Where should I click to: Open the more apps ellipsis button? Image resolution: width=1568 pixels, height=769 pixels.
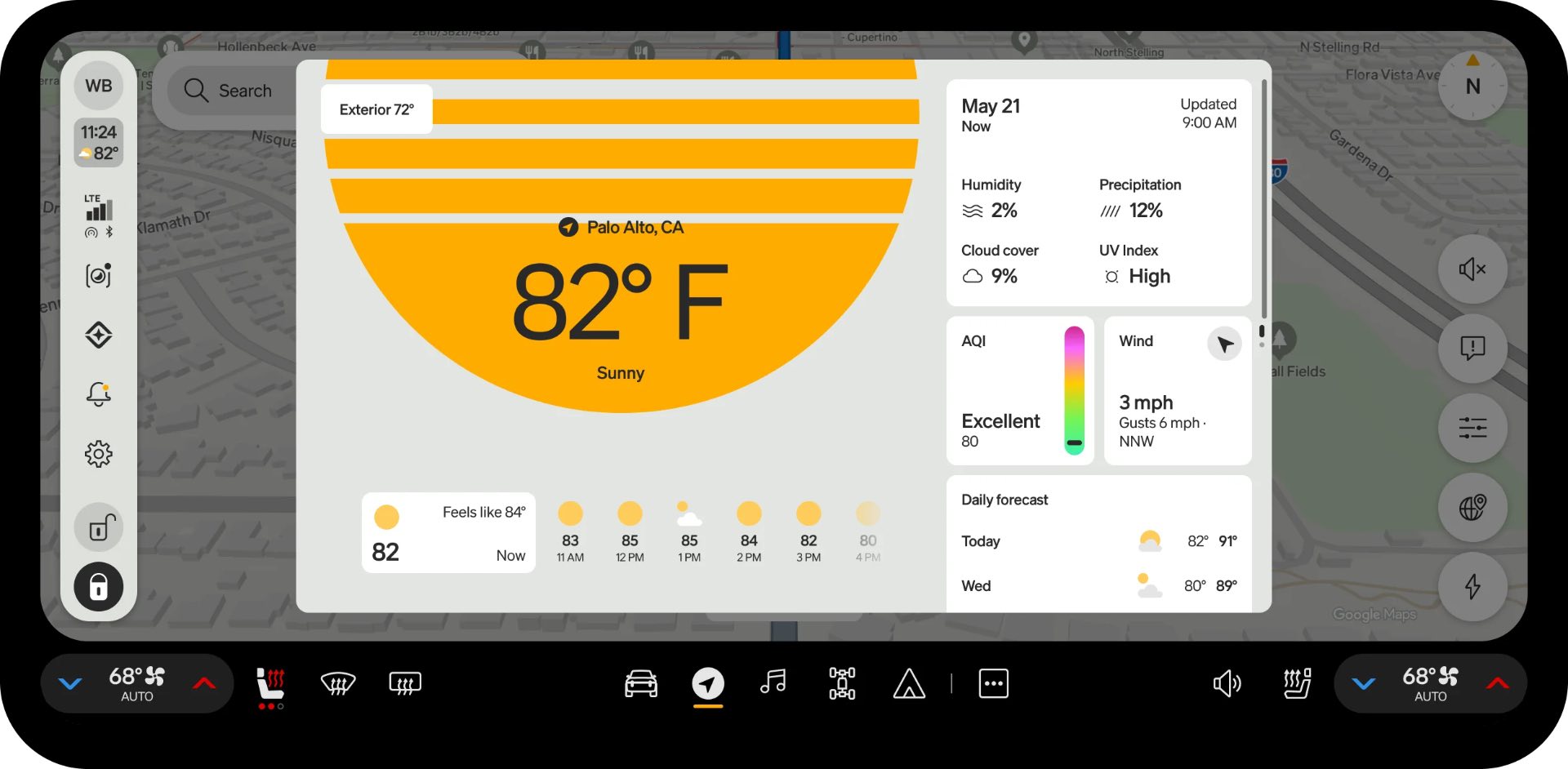click(x=993, y=683)
